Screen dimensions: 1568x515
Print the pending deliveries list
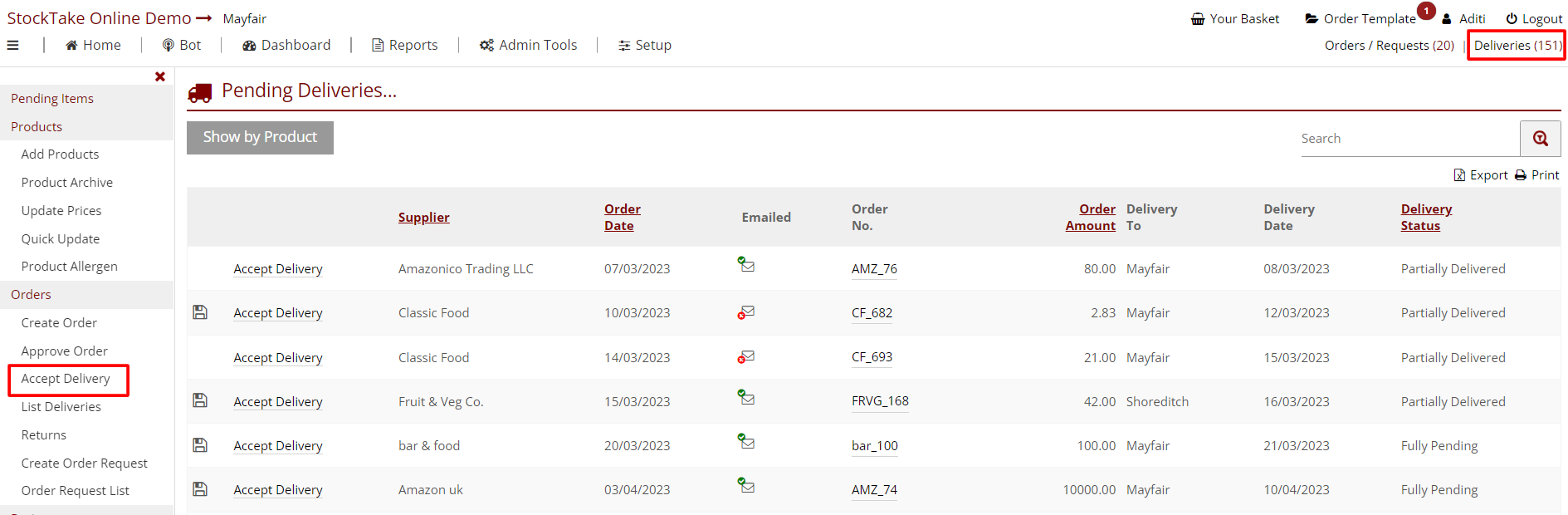1537,175
